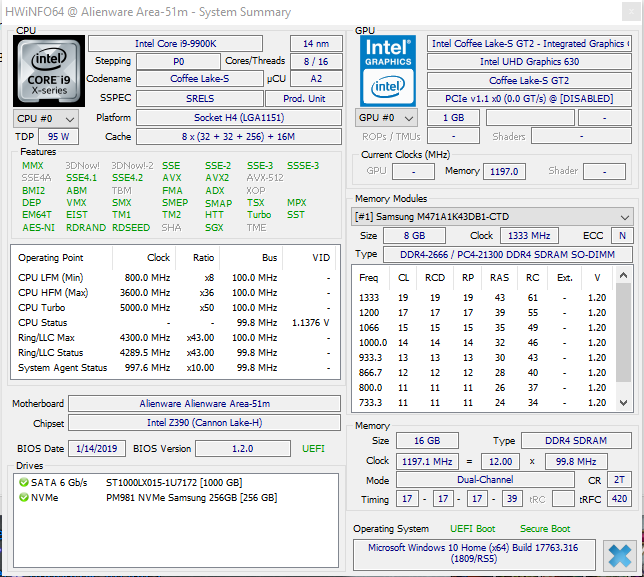Click the SRELS SSPEC value

[x=200, y=99]
